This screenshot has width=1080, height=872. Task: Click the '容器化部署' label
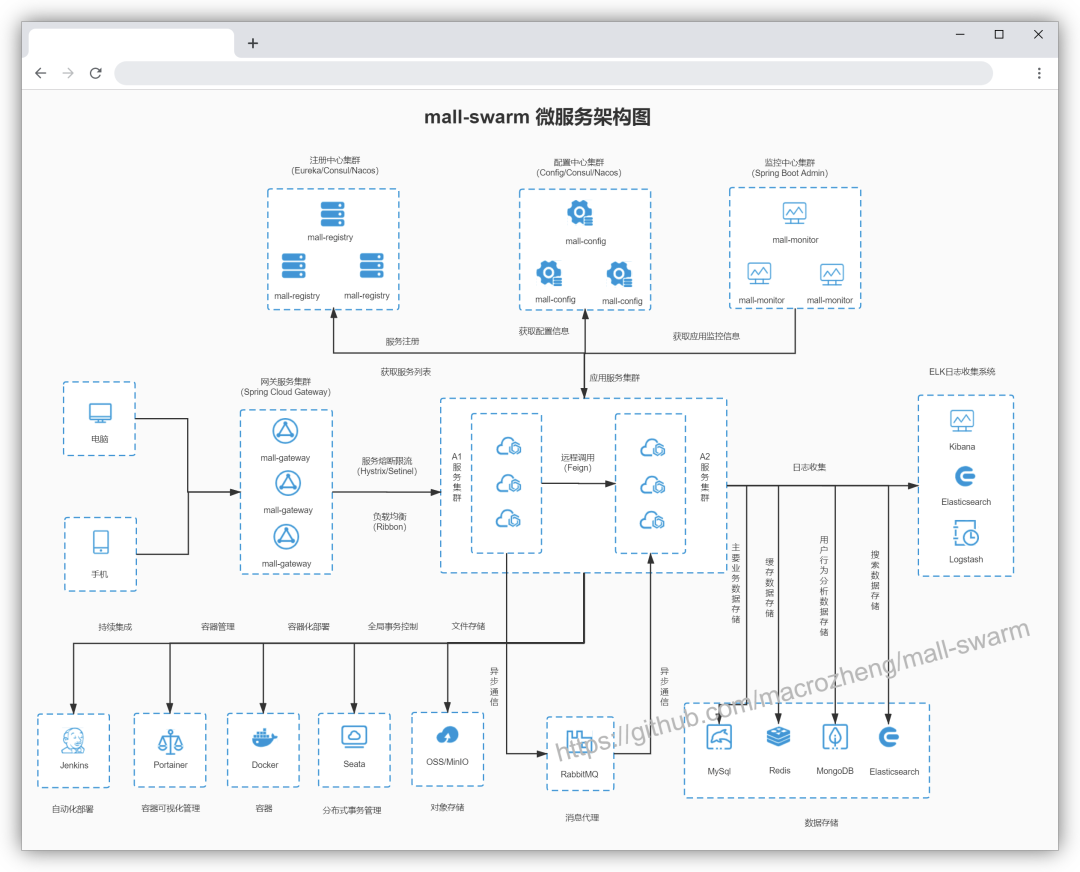[x=308, y=627]
